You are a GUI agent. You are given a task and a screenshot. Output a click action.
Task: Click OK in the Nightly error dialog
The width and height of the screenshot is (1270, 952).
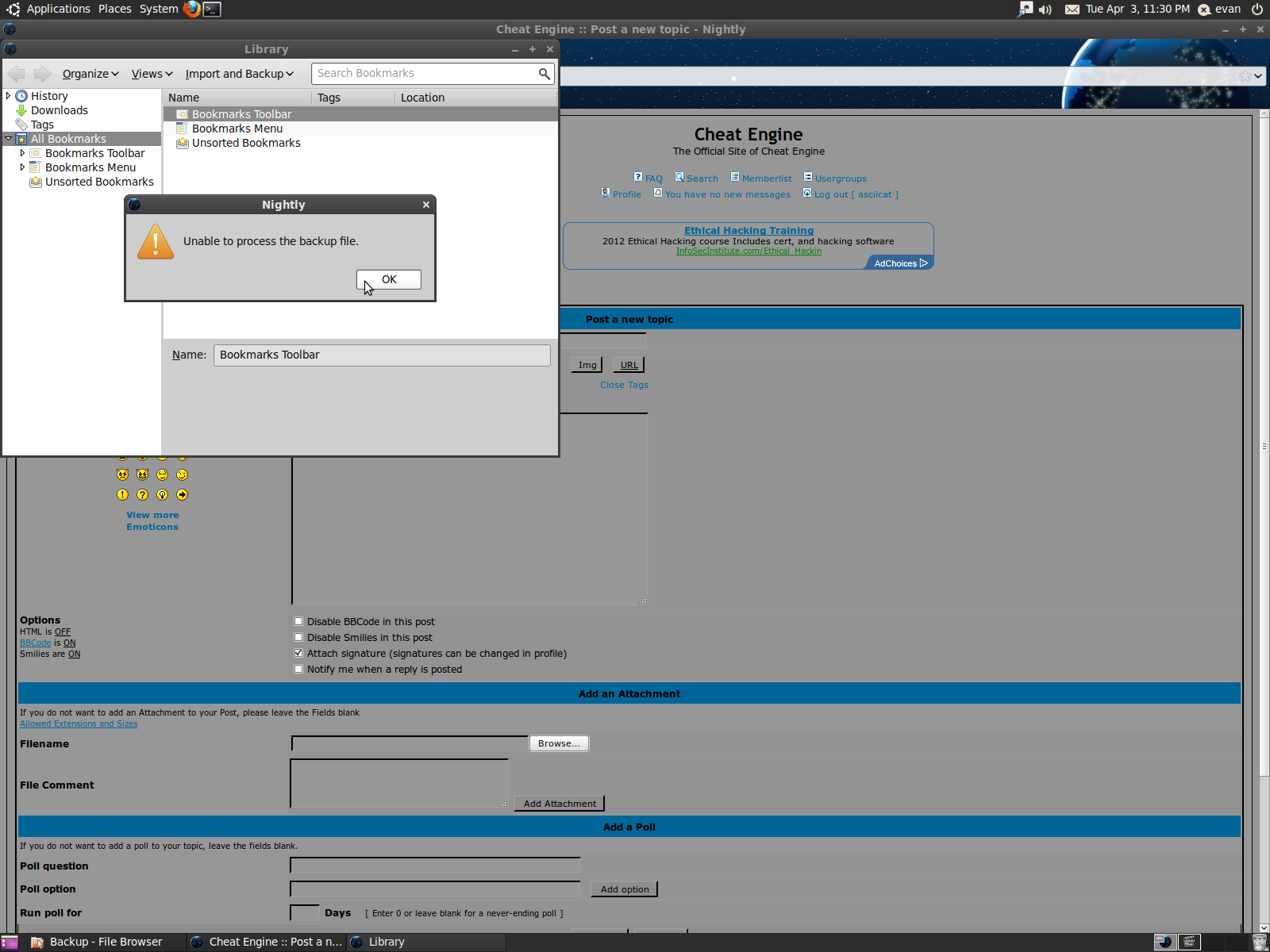point(389,279)
